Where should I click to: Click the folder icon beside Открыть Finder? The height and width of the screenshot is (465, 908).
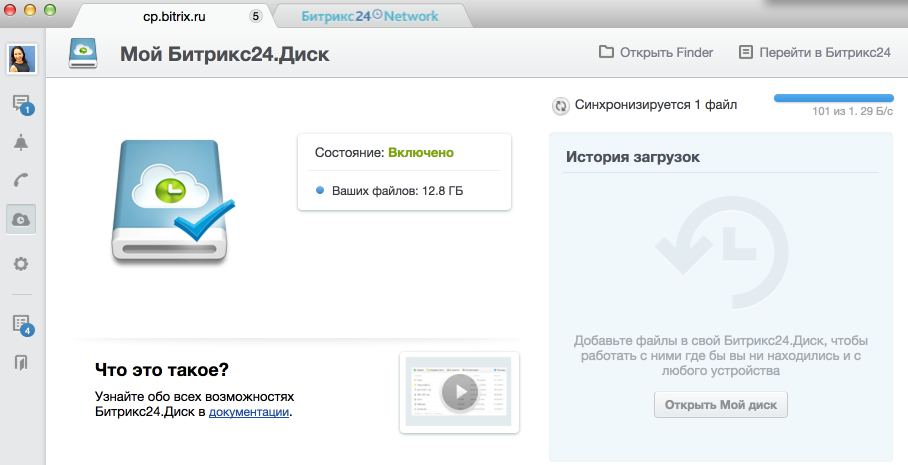click(x=606, y=52)
